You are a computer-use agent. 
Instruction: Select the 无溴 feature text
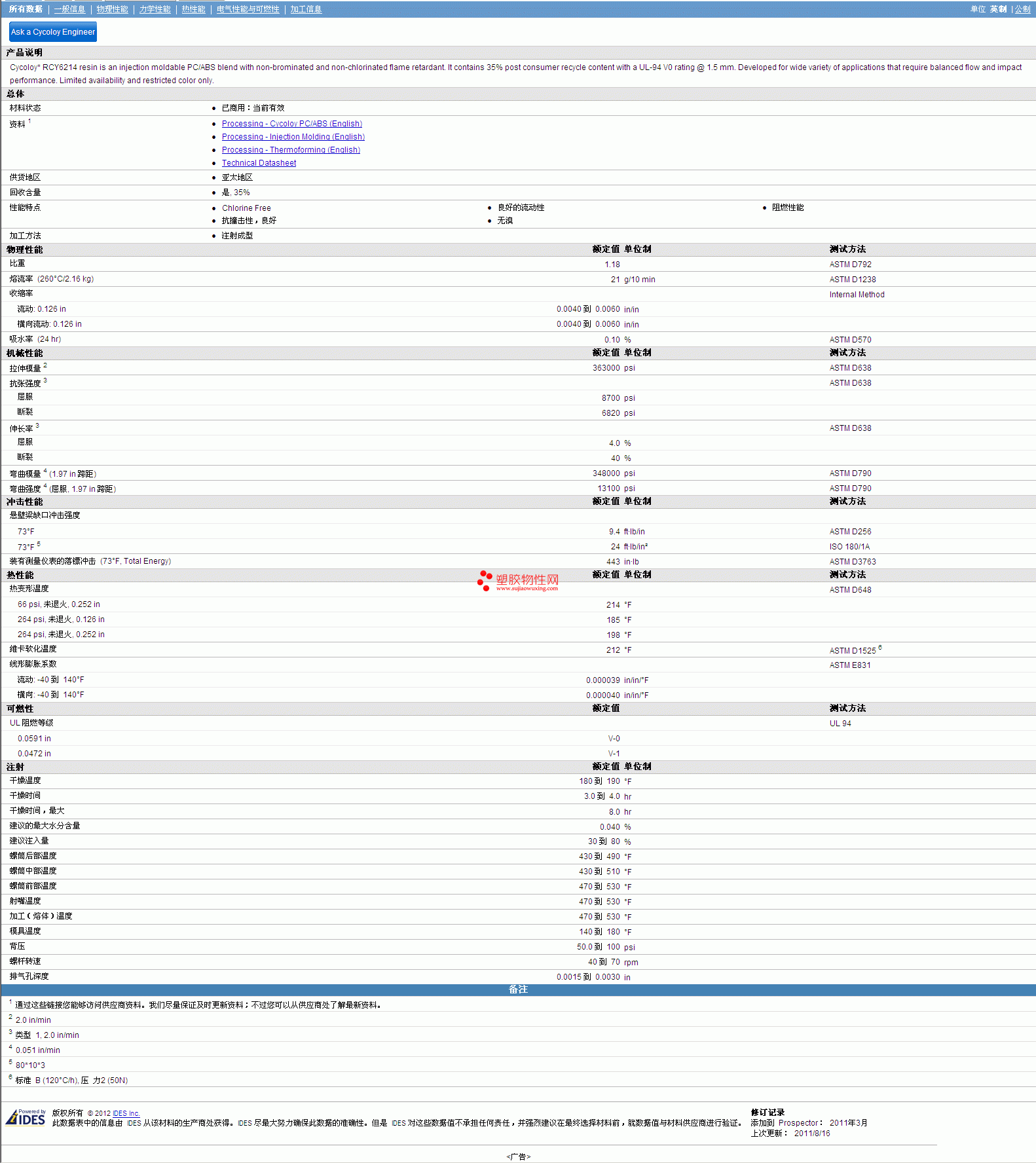click(x=505, y=221)
